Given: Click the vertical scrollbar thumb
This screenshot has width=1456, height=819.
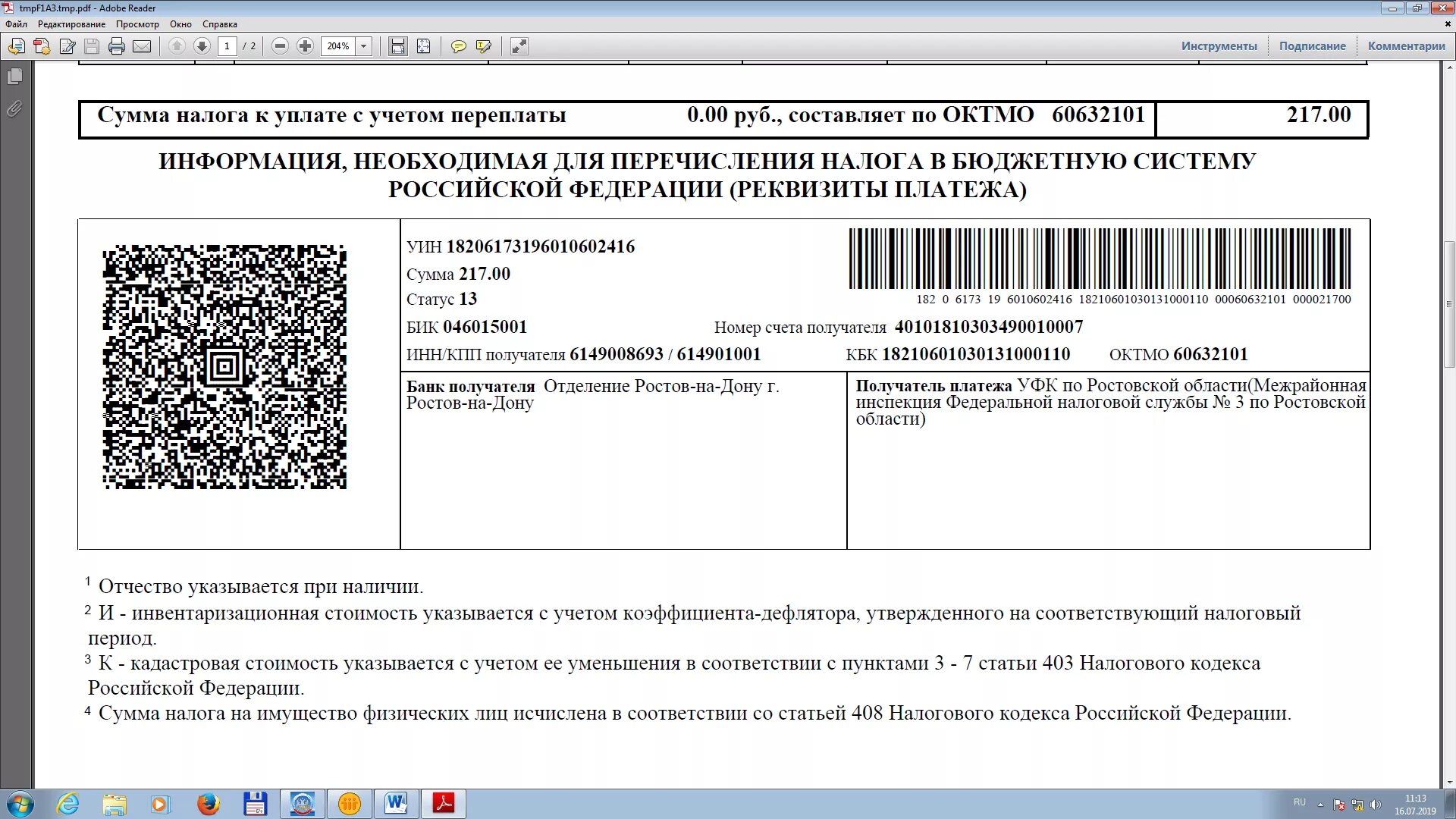Looking at the screenshot, I should point(1449,303).
